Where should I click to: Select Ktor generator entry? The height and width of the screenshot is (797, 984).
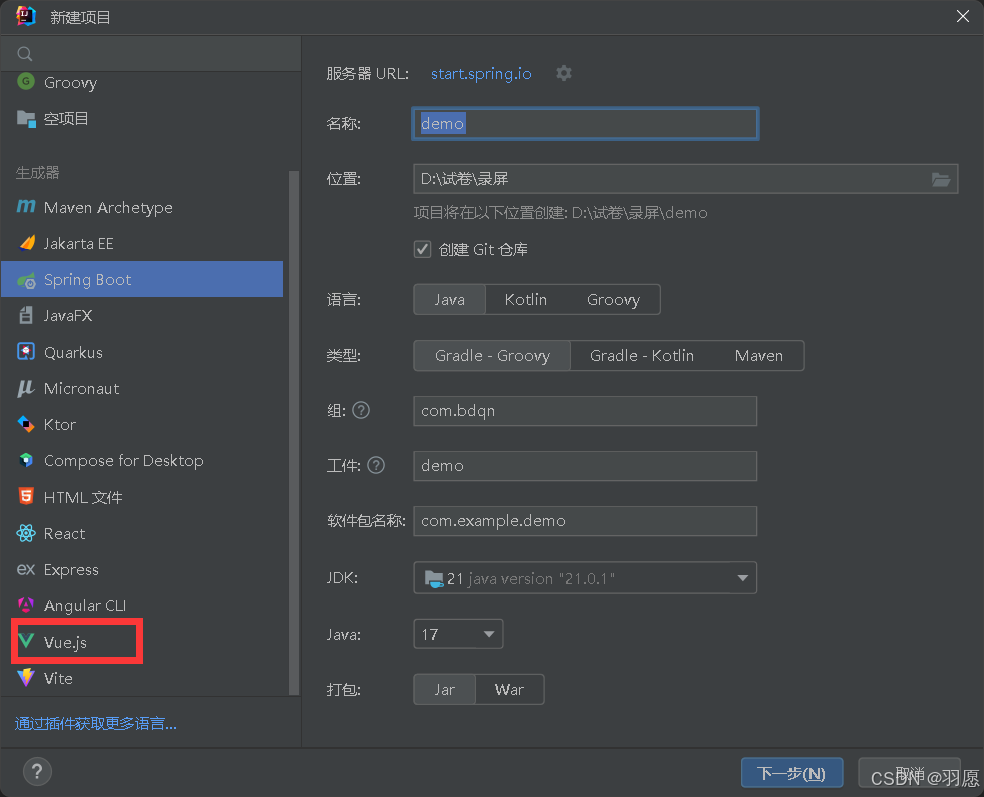tap(142, 424)
